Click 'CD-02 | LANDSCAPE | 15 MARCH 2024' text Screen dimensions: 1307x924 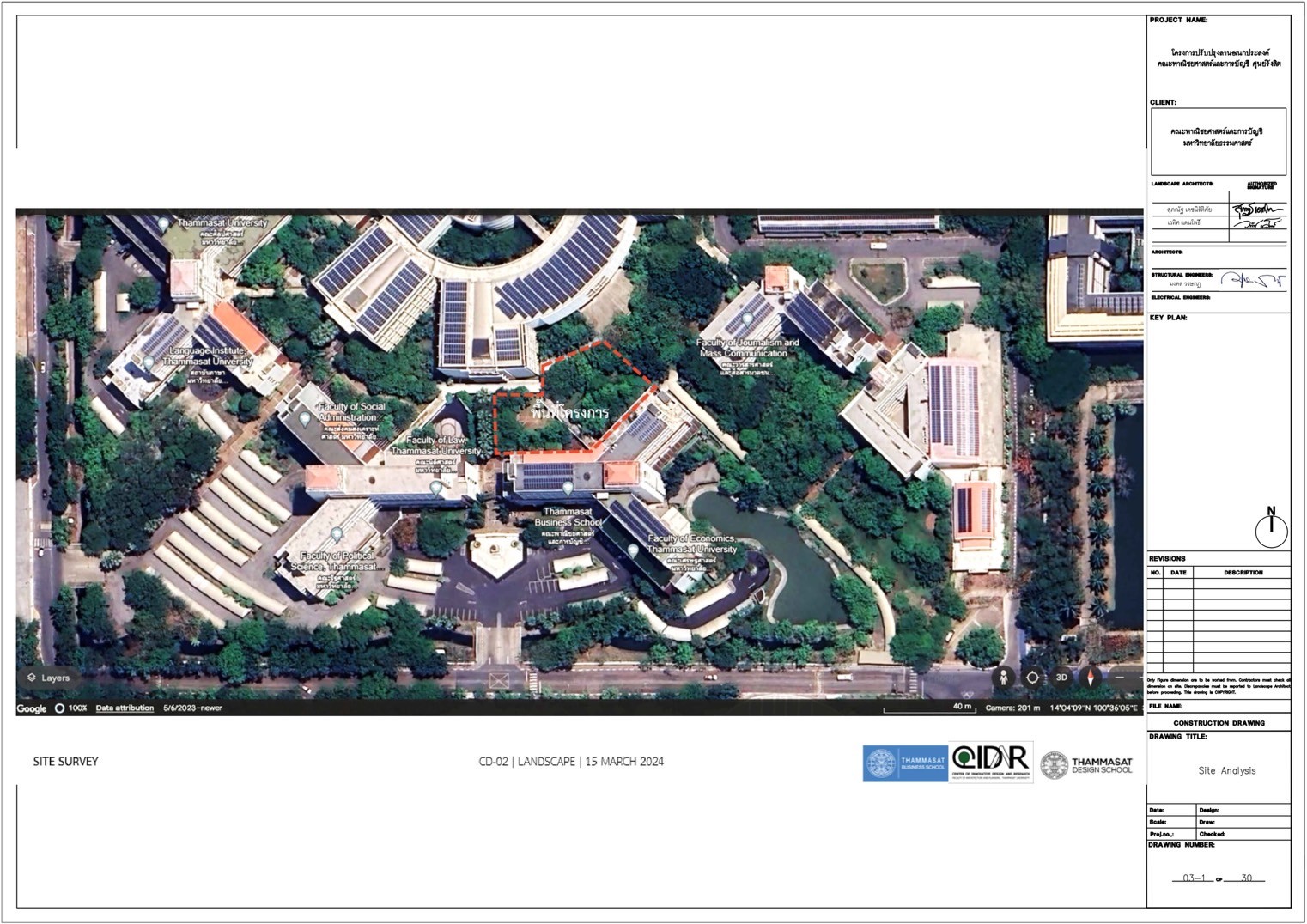click(x=571, y=762)
